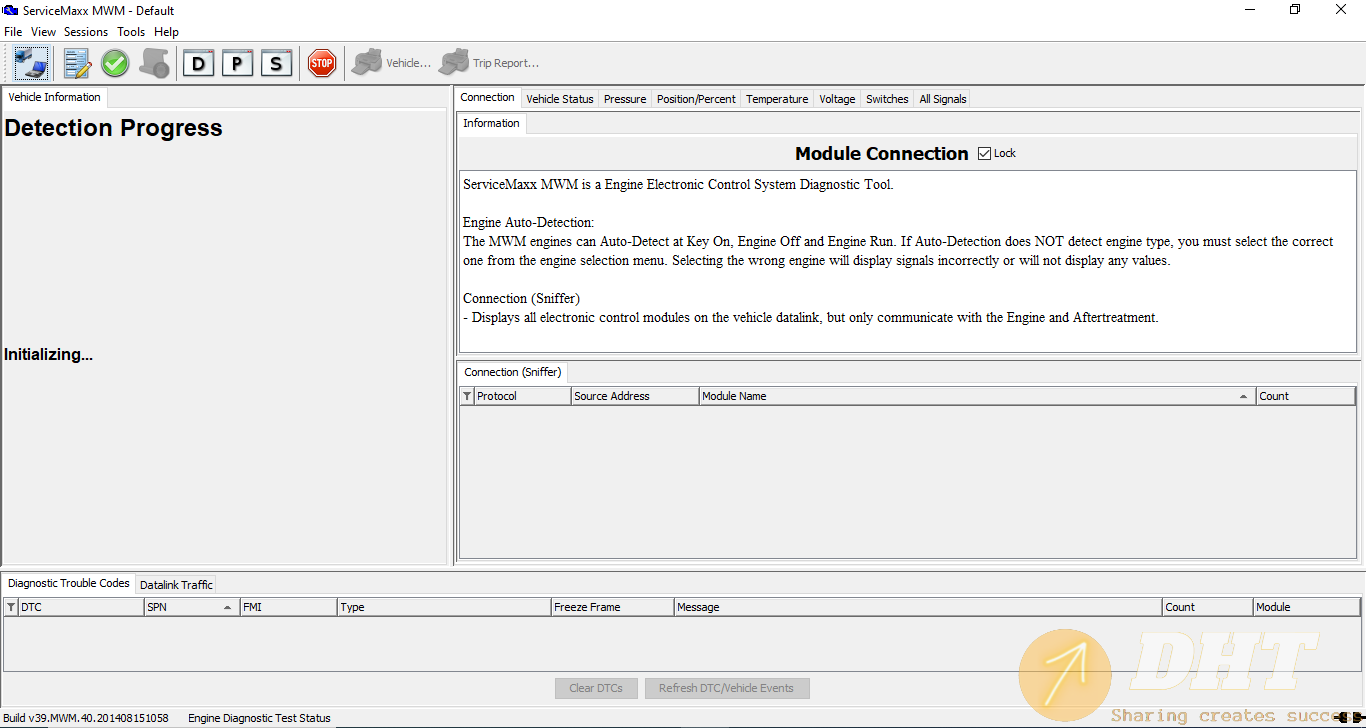Image resolution: width=1366 pixels, height=728 pixels.
Task: Click the filter icon in Sniffer table header
Action: click(x=467, y=396)
